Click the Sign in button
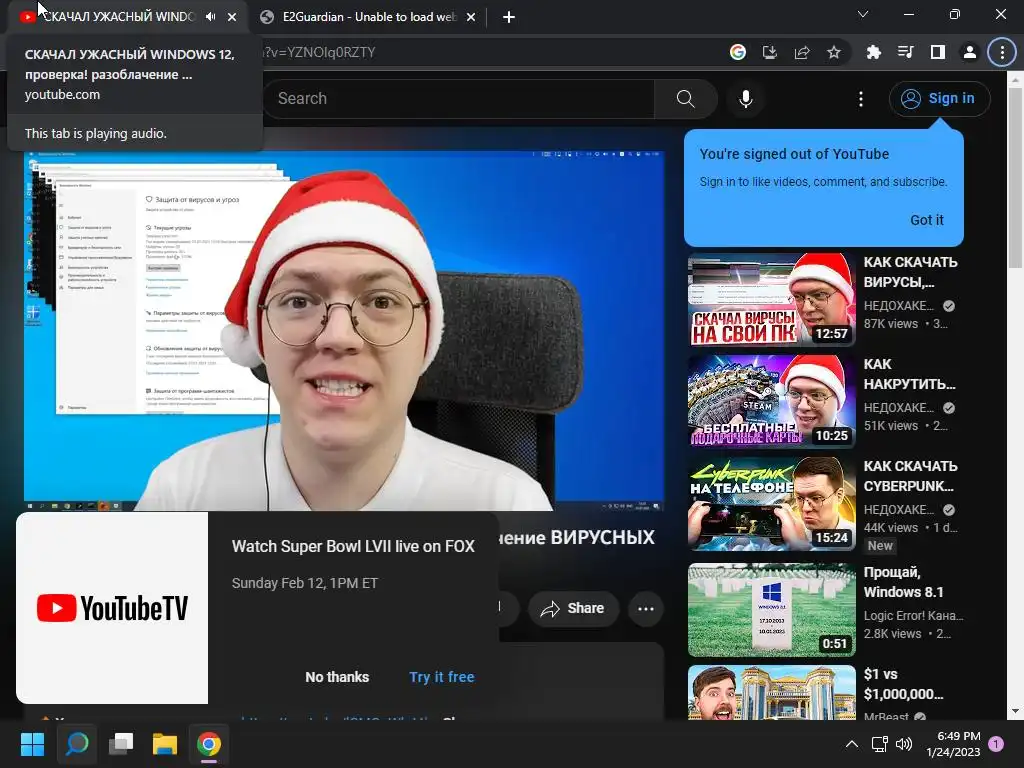 [939, 99]
